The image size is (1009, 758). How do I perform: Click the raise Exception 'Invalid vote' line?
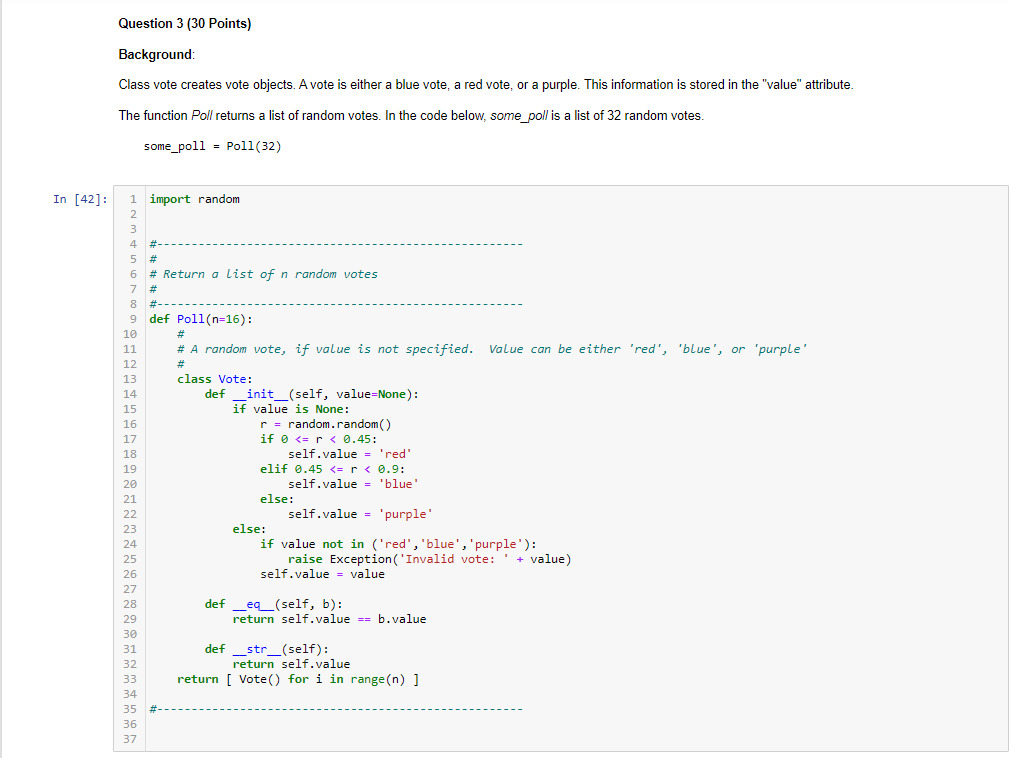pos(429,559)
